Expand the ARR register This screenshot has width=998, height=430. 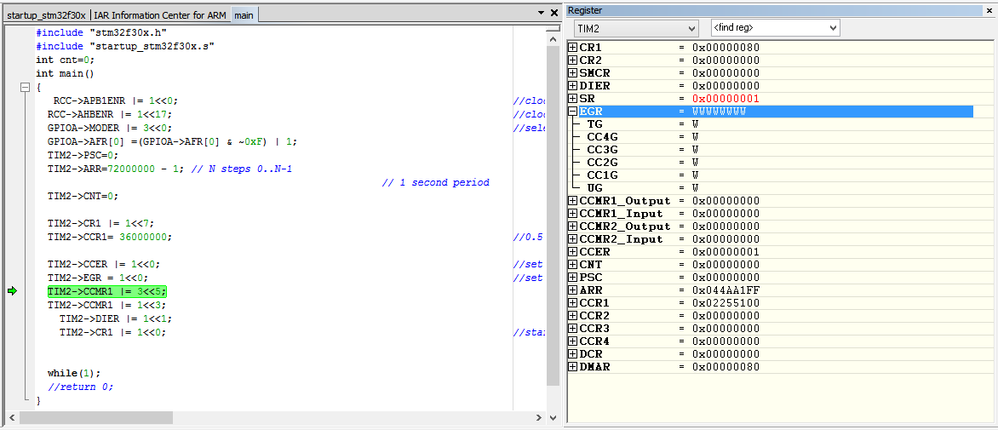(573, 290)
